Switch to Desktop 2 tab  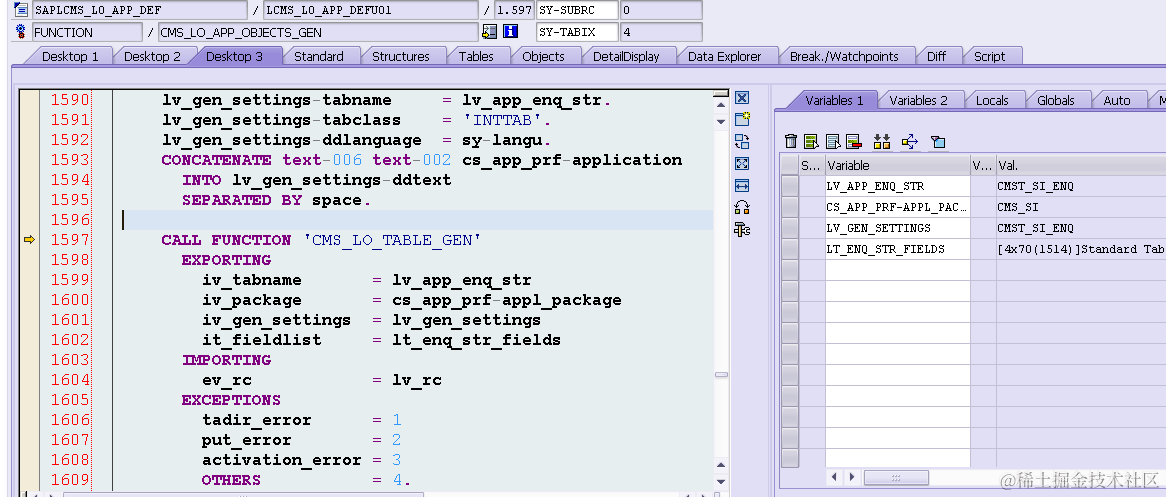pyautogui.click(x=152, y=57)
